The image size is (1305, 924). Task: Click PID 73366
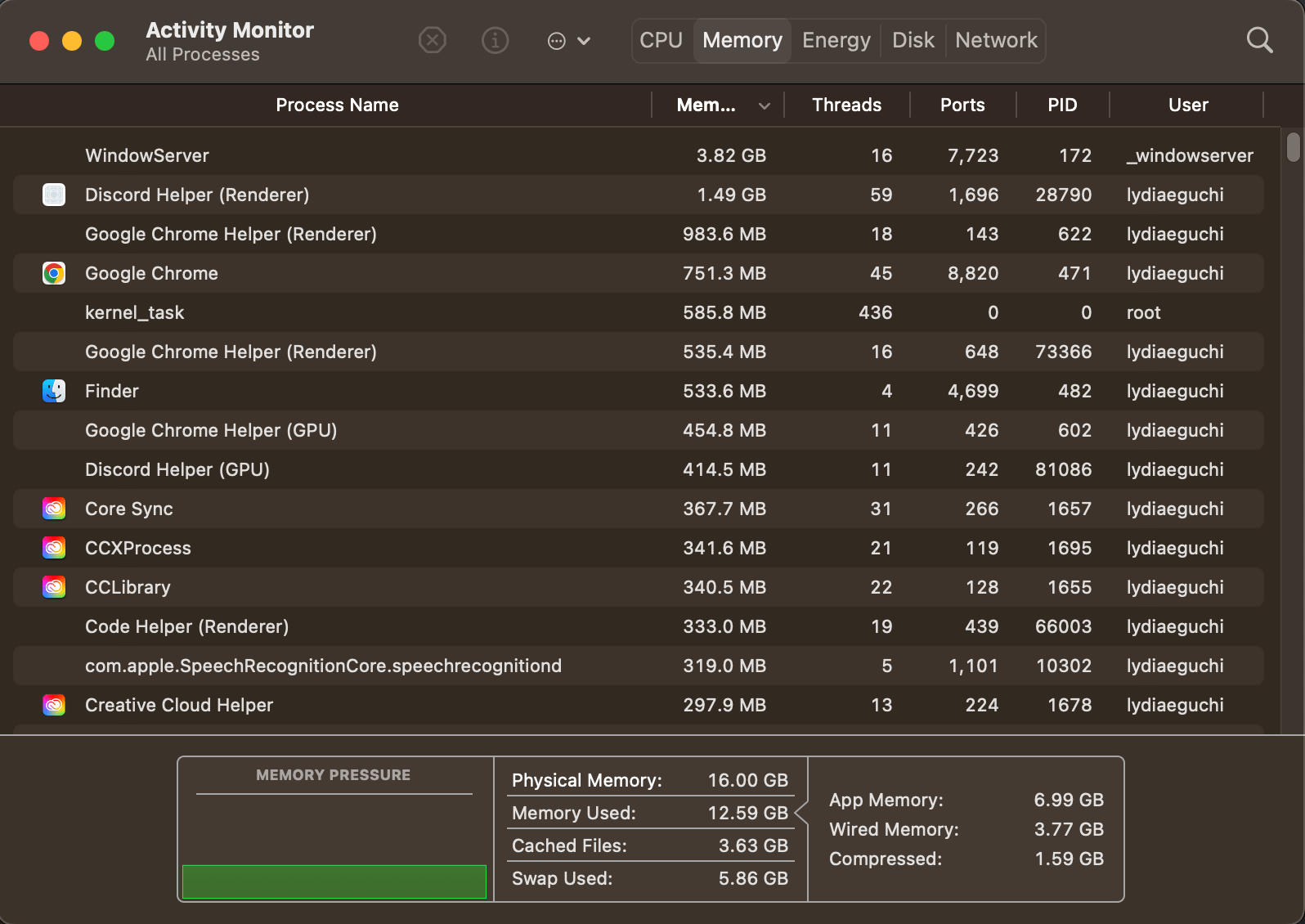(x=1063, y=352)
